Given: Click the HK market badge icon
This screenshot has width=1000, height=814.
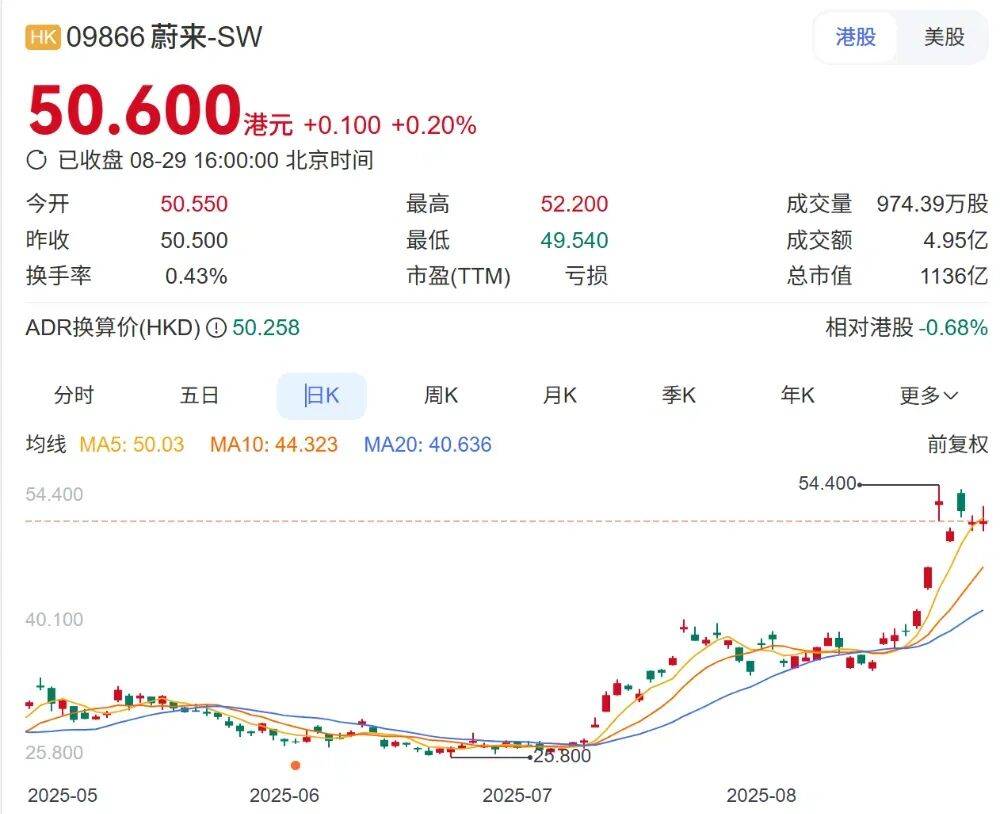Looking at the screenshot, I should point(43,37).
